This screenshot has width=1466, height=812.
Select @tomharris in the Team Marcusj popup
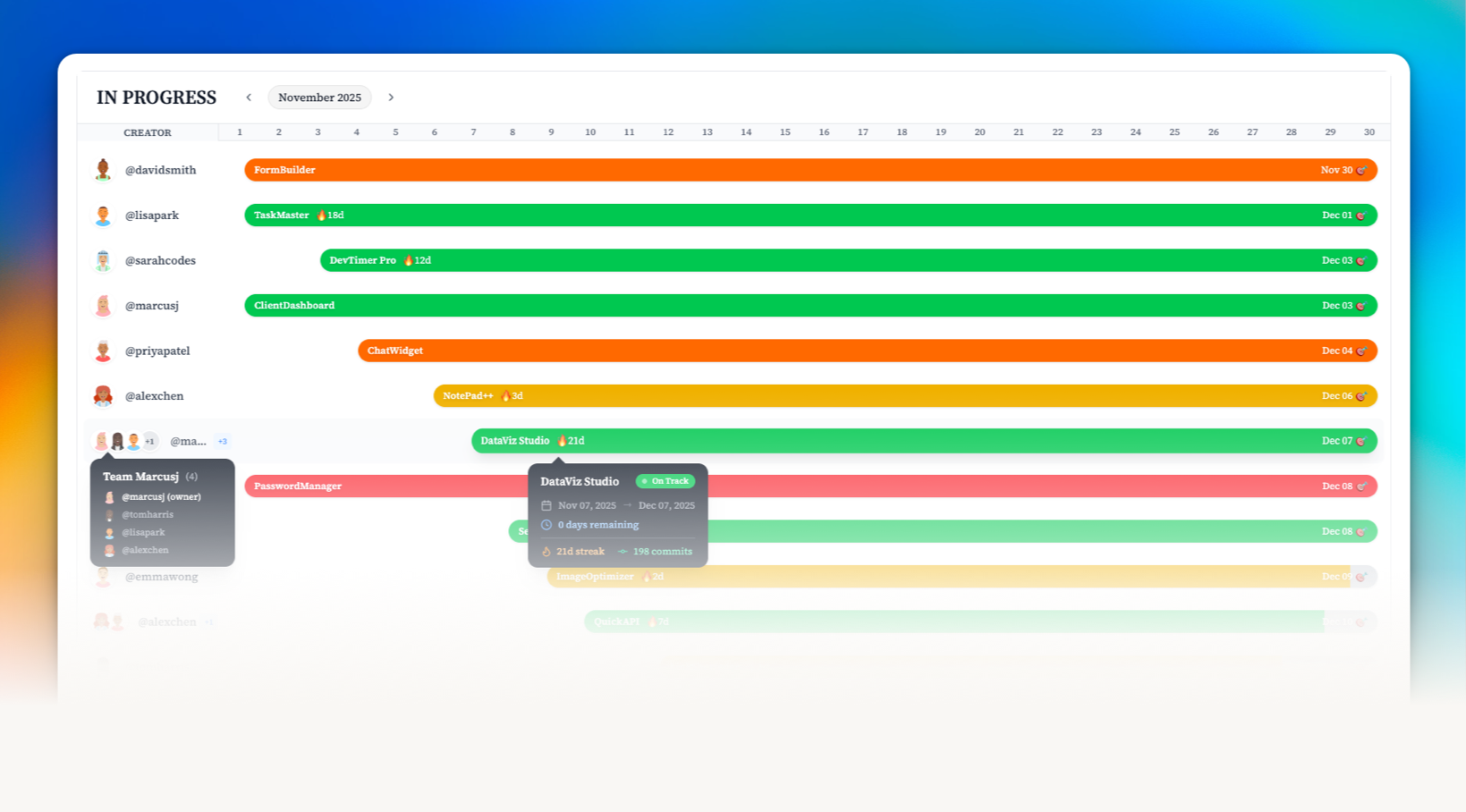point(148,514)
